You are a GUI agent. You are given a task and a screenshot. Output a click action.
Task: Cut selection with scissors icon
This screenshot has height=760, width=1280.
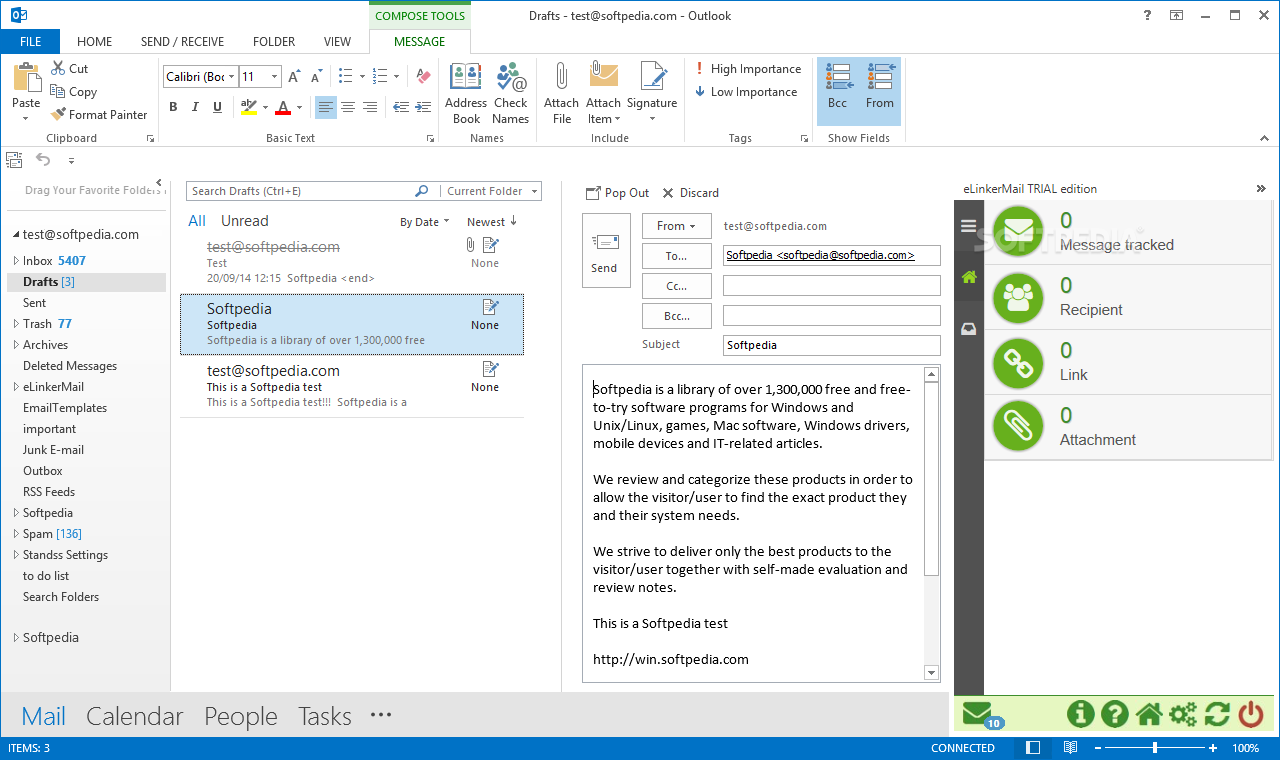coord(58,68)
